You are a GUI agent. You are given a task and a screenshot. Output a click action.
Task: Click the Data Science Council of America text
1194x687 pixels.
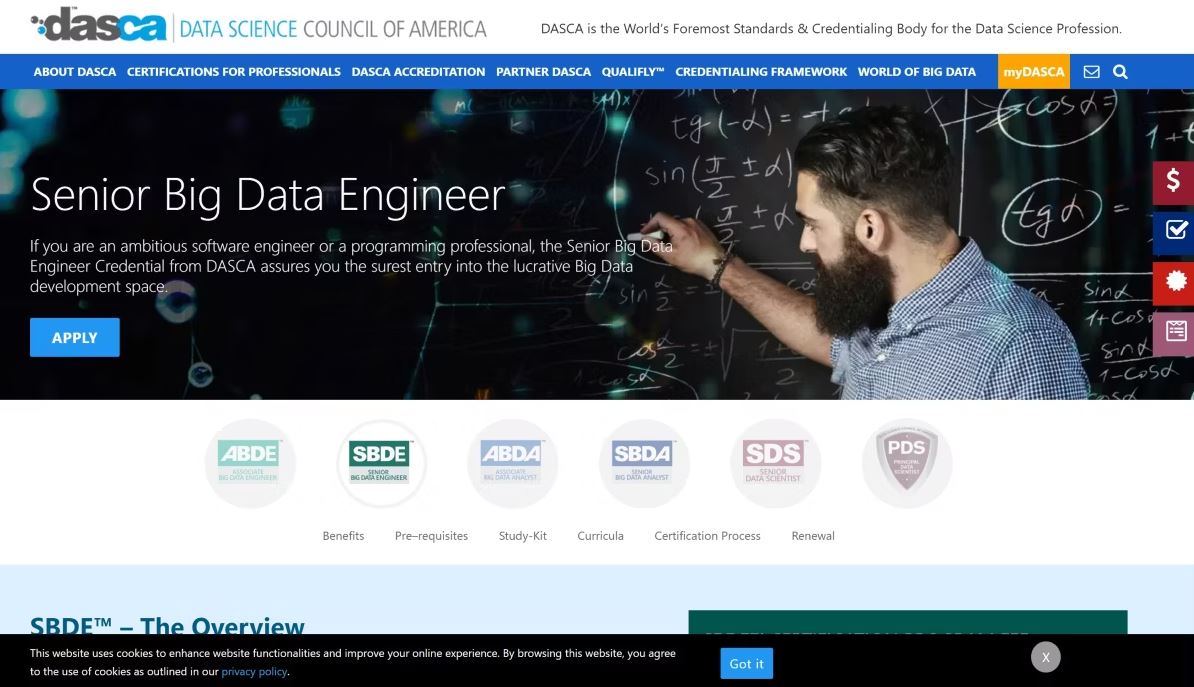tap(333, 29)
